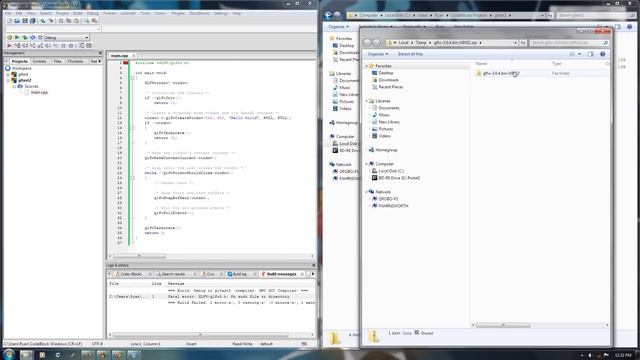
Task: Click the fatal error row in Build messages
Action: tap(211, 297)
